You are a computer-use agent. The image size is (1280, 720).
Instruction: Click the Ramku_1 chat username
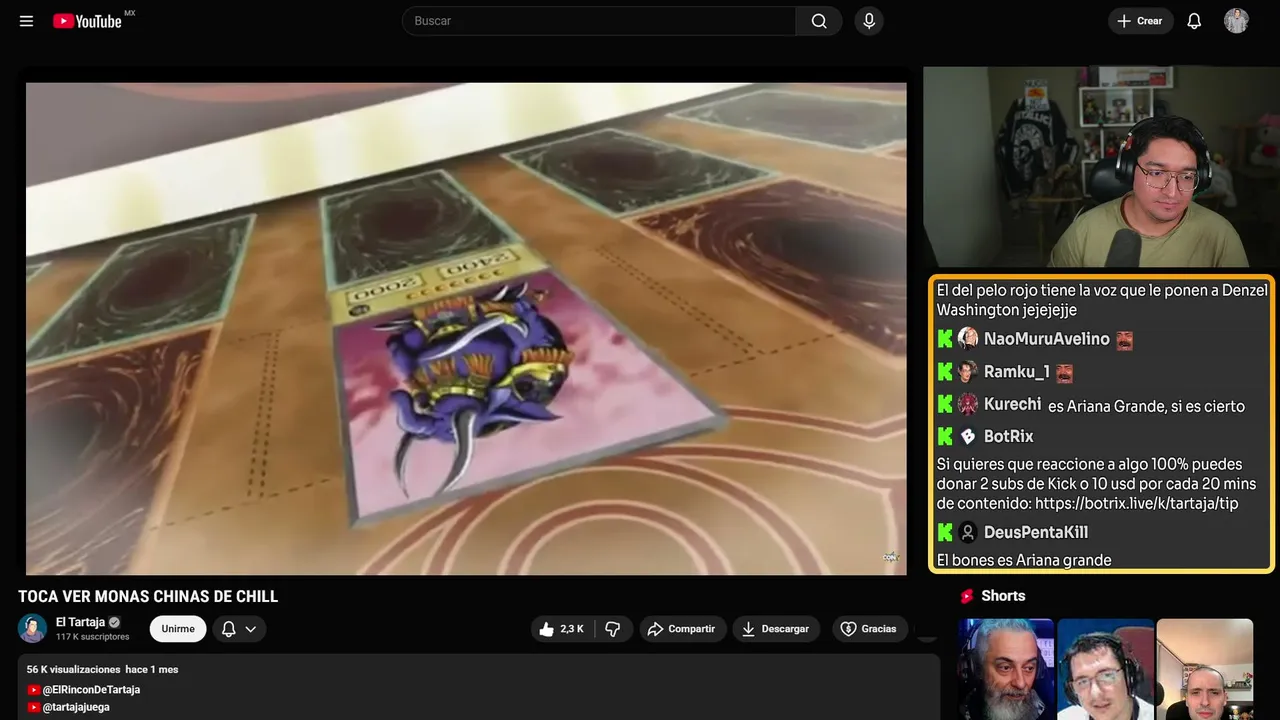[x=1017, y=372]
